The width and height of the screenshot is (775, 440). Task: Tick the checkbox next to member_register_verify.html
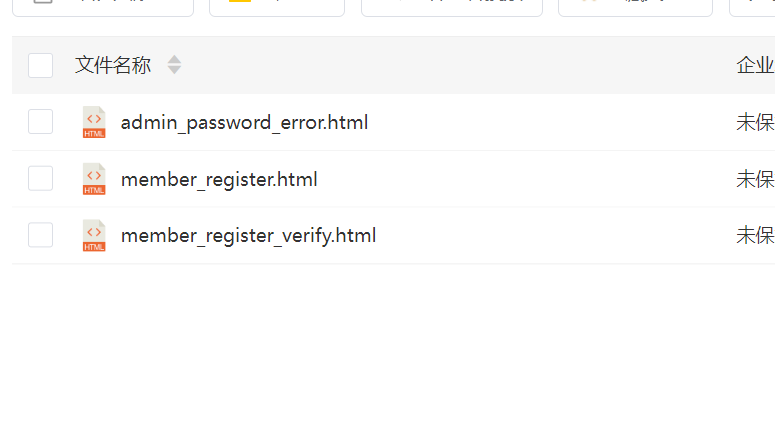(x=41, y=235)
